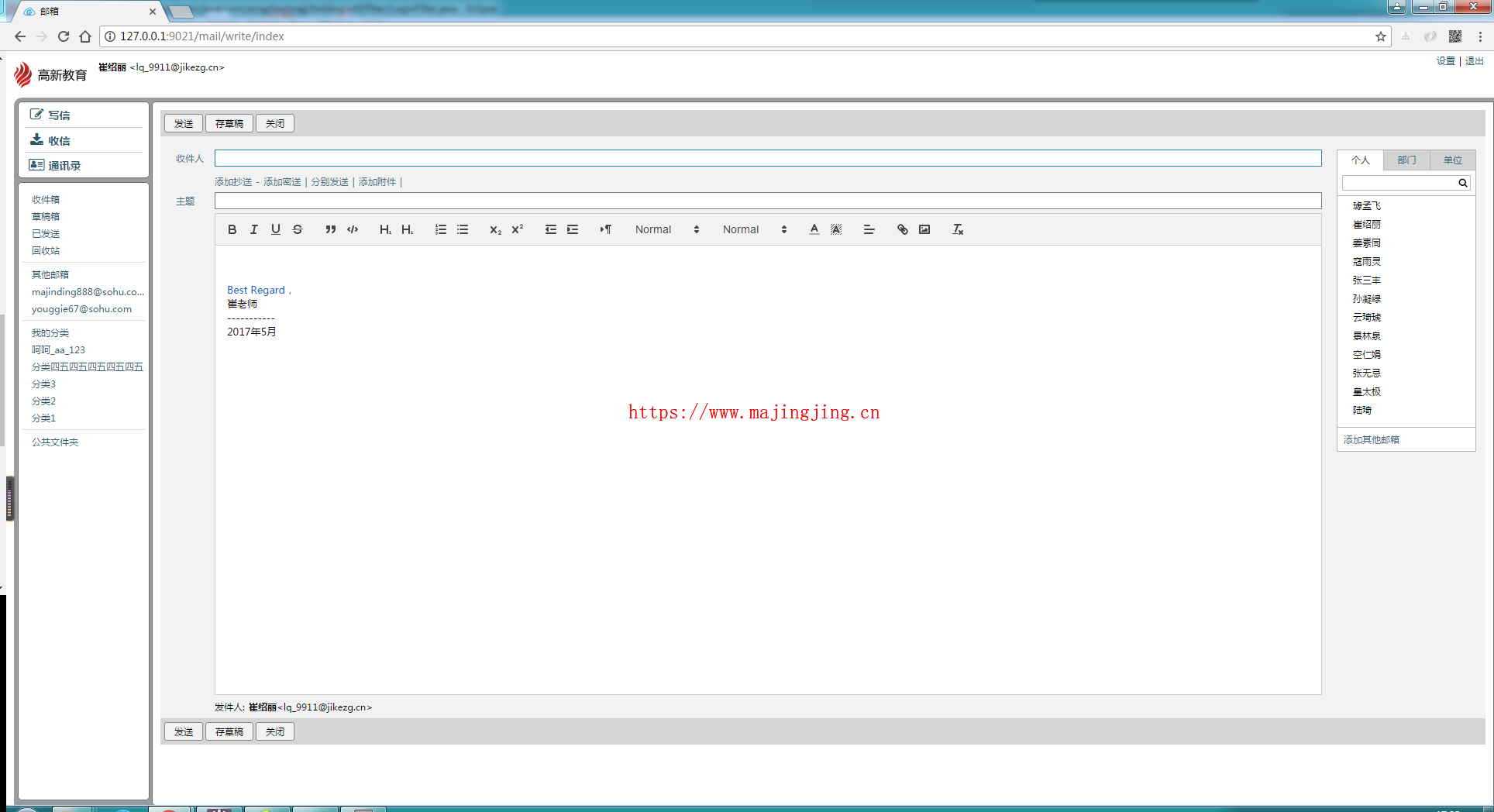Open the text alignment options
The height and width of the screenshot is (812, 1494).
[869, 229]
